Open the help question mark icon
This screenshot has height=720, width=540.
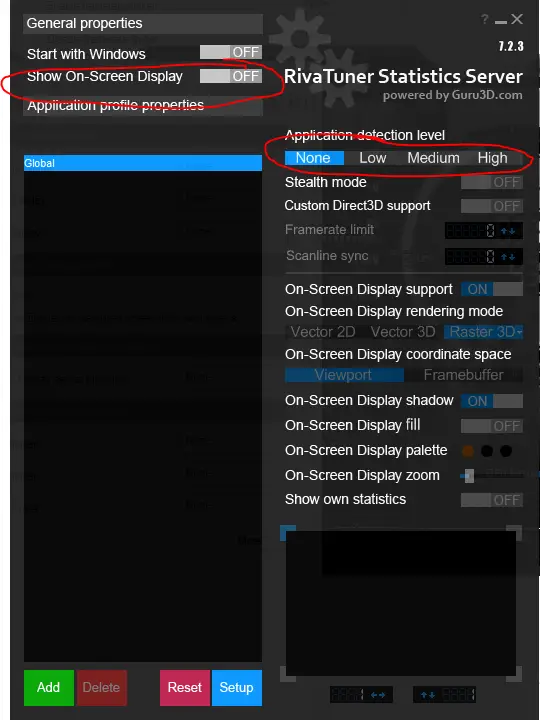coord(484,19)
